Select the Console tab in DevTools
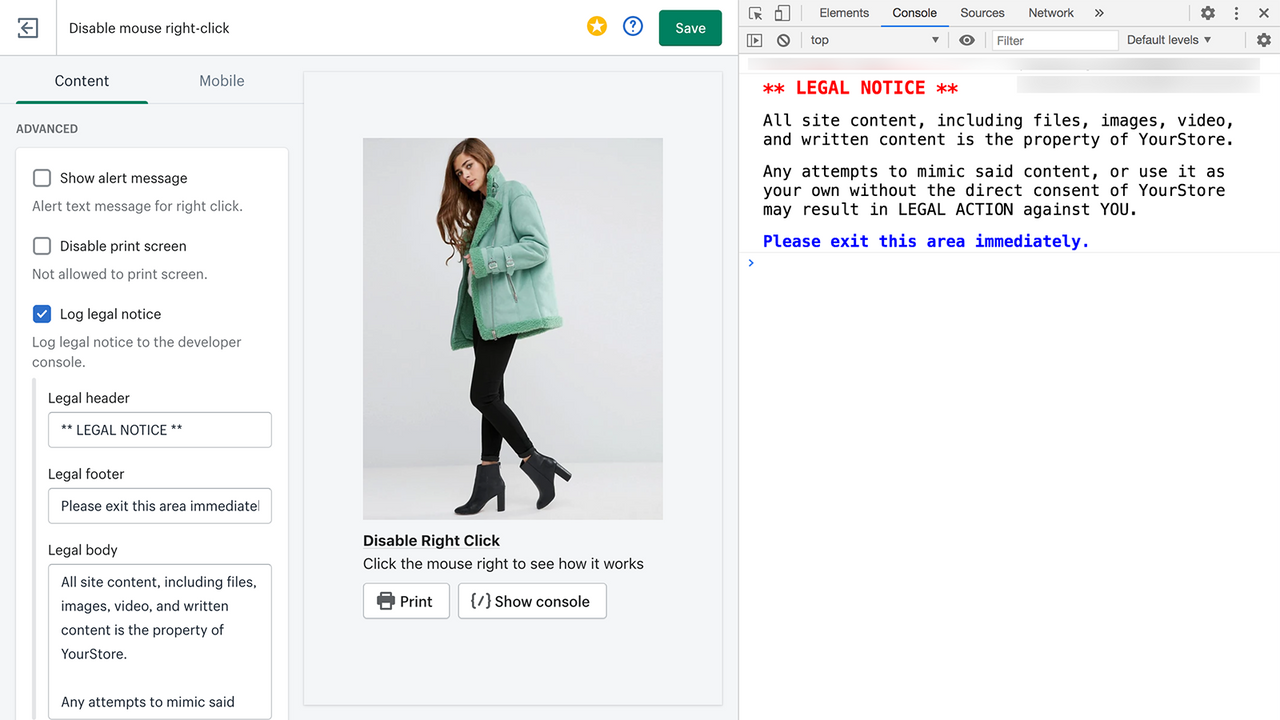The width and height of the screenshot is (1280, 720). click(915, 13)
